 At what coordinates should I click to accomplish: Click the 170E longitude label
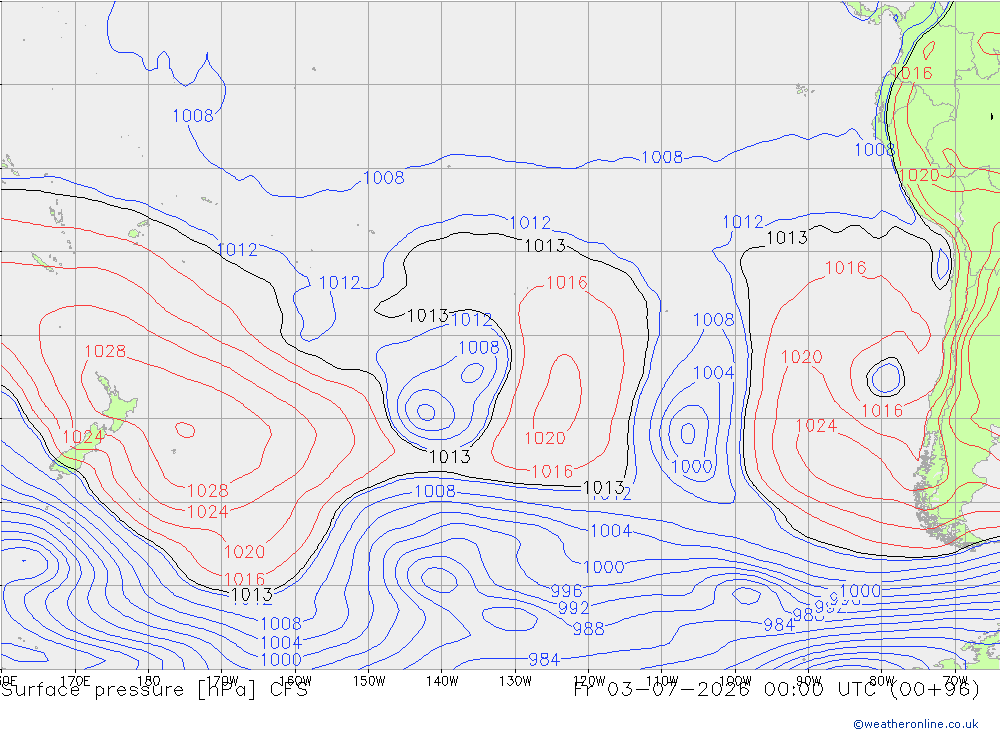[75, 681]
